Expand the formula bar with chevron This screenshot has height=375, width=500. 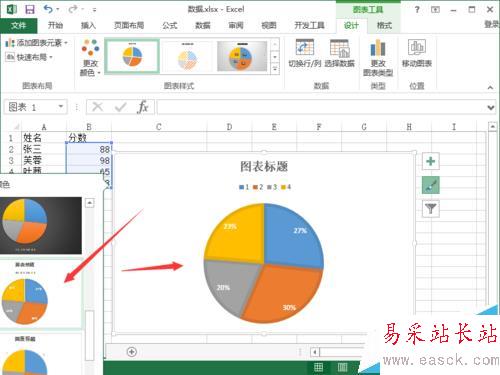click(x=491, y=107)
